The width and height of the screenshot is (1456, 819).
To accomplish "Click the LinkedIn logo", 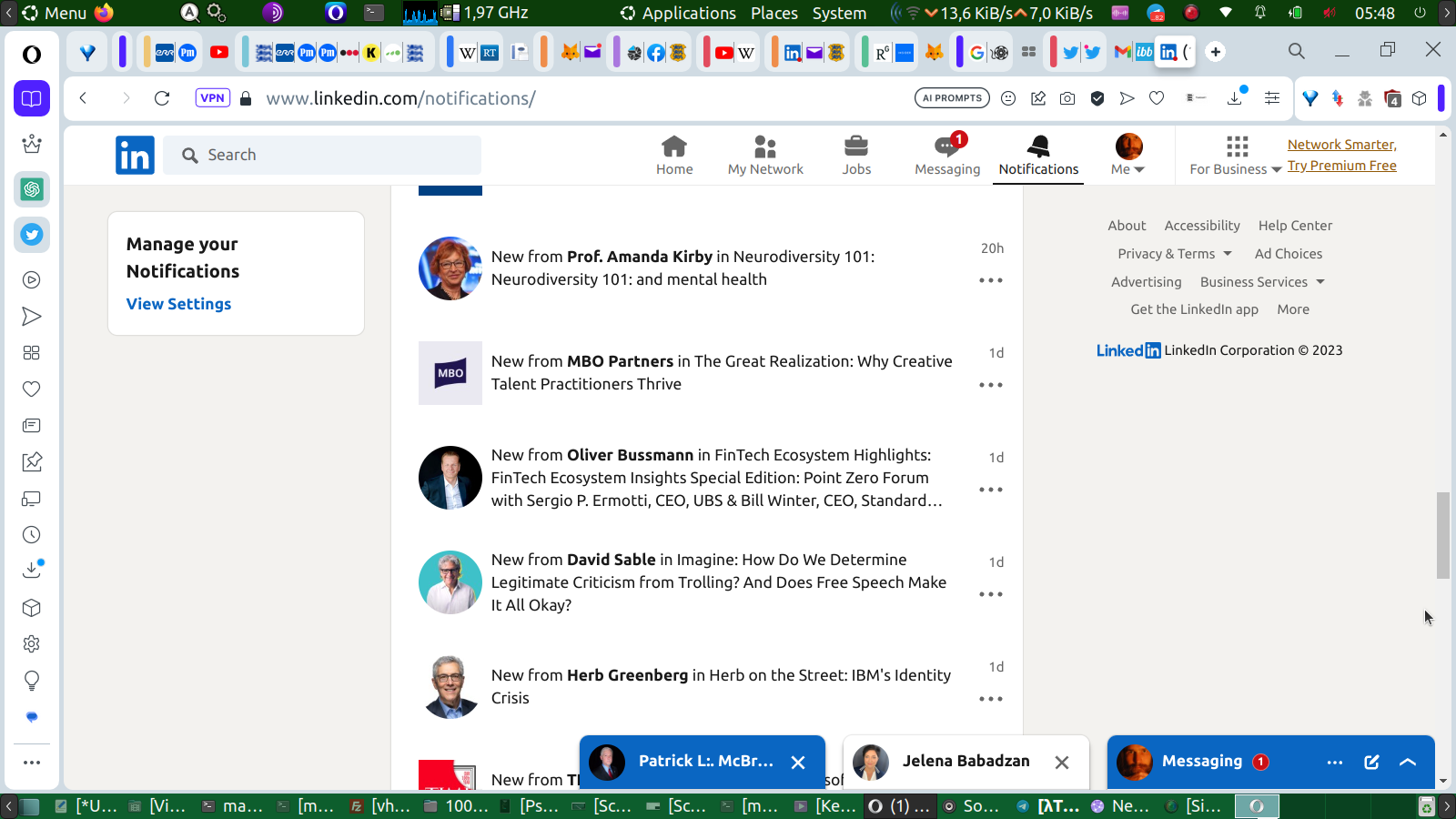I will [135, 155].
